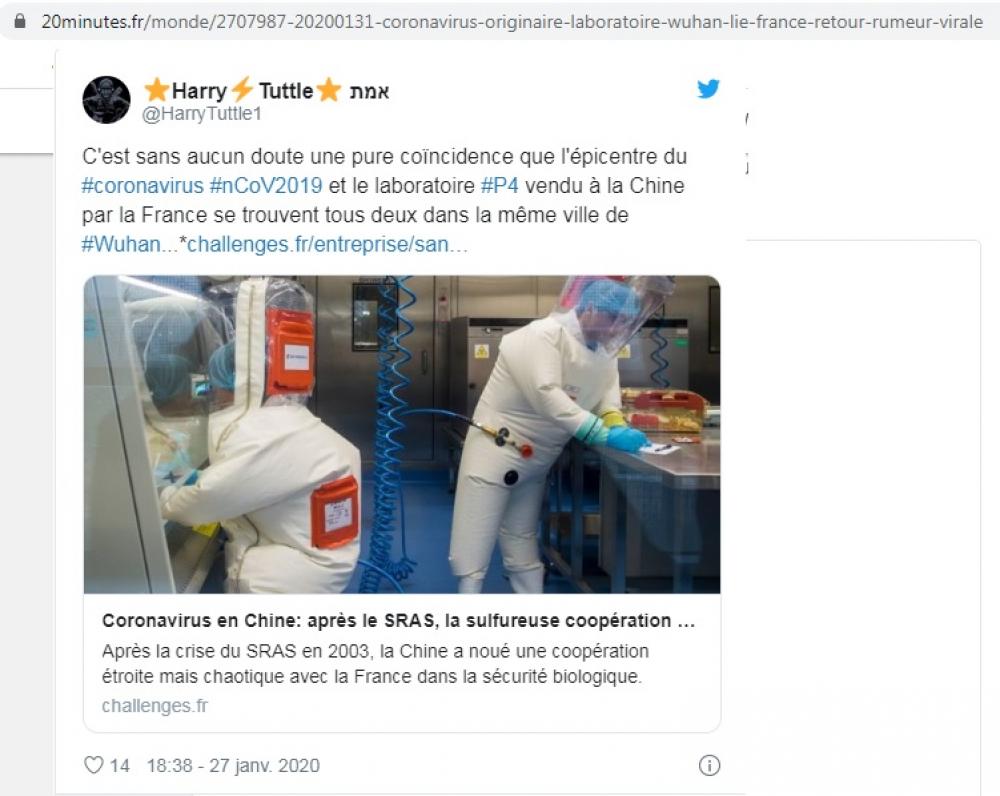Visit the challenges.fr/entreprise/san link
This screenshot has height=796, width=1000.
tap(327, 244)
